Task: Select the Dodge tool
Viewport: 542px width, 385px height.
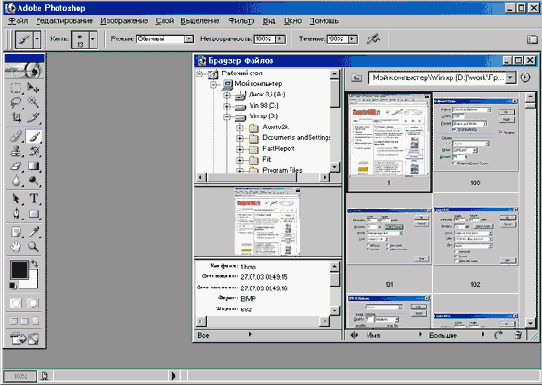Action: (x=34, y=181)
